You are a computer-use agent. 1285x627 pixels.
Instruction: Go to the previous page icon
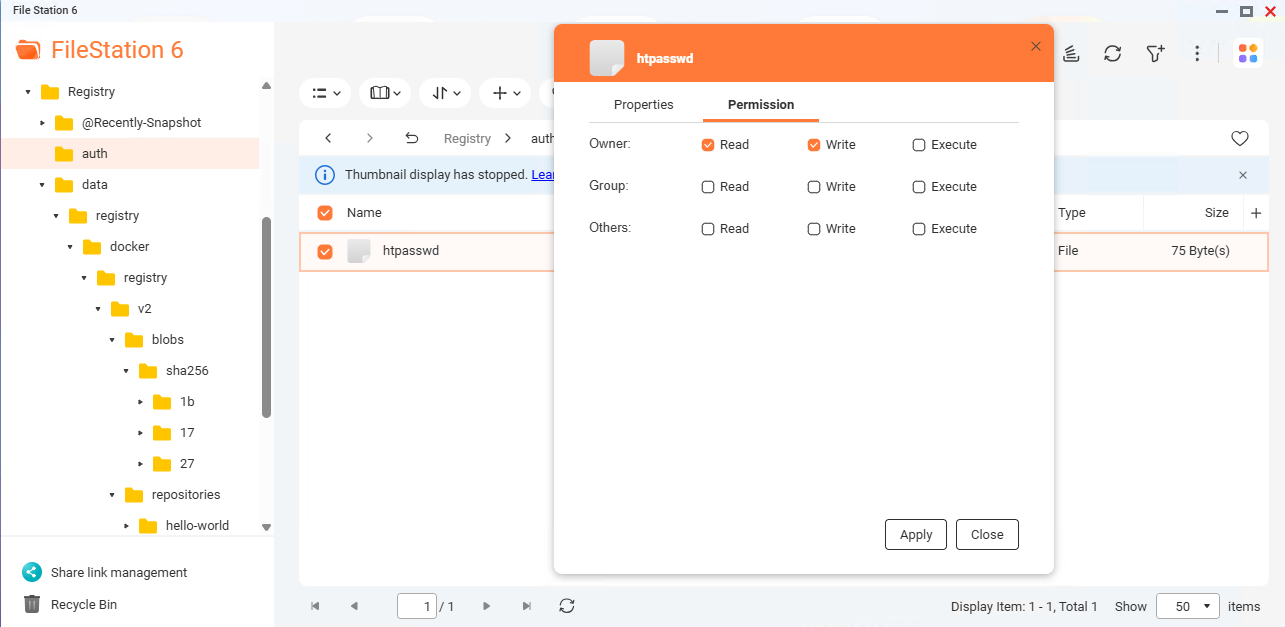[354, 606]
